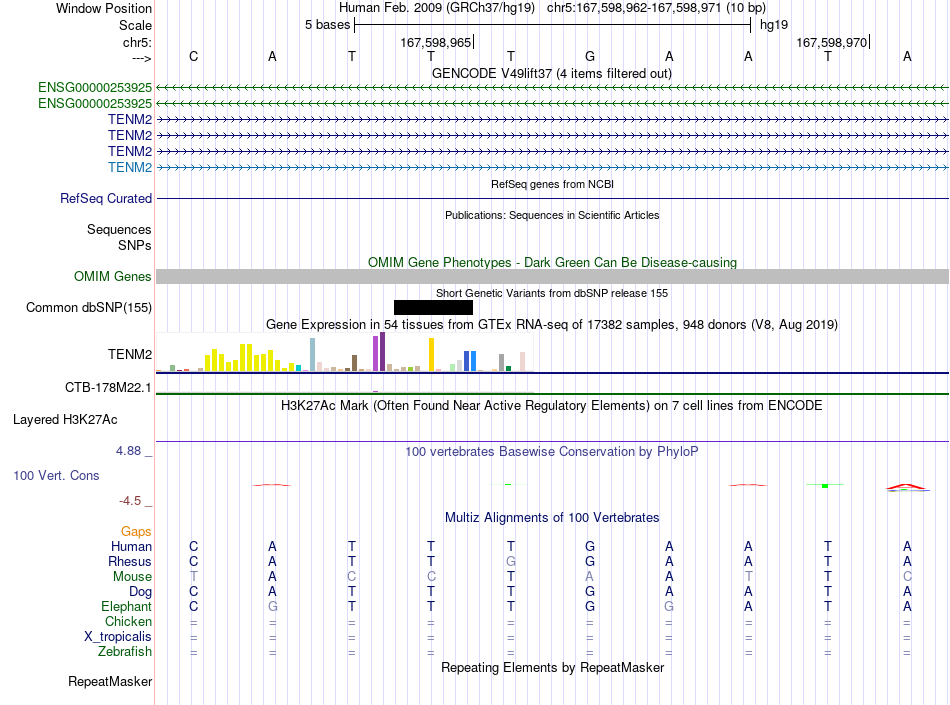Open the Common dbSNP(155) track label

pos(89,308)
